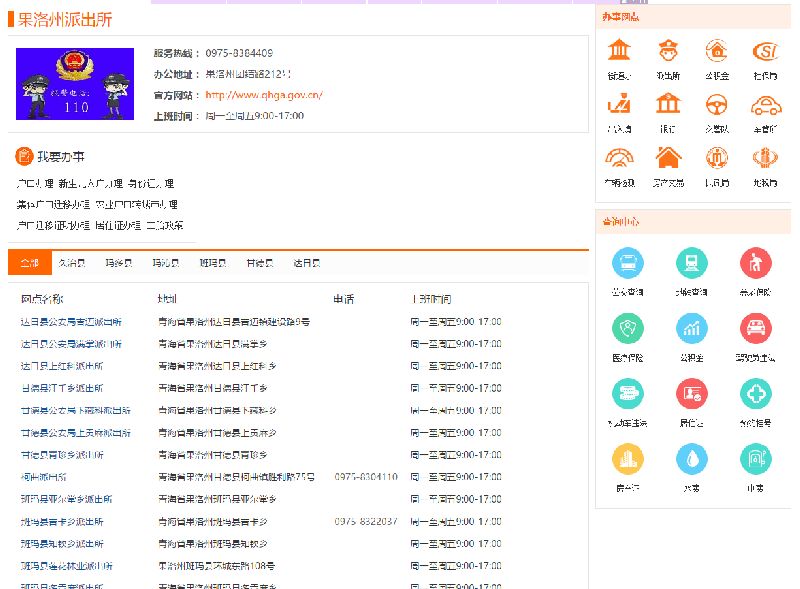800x589 pixels.
Task: Open the www.qhga.gov.cn official website link
Action: point(264,95)
